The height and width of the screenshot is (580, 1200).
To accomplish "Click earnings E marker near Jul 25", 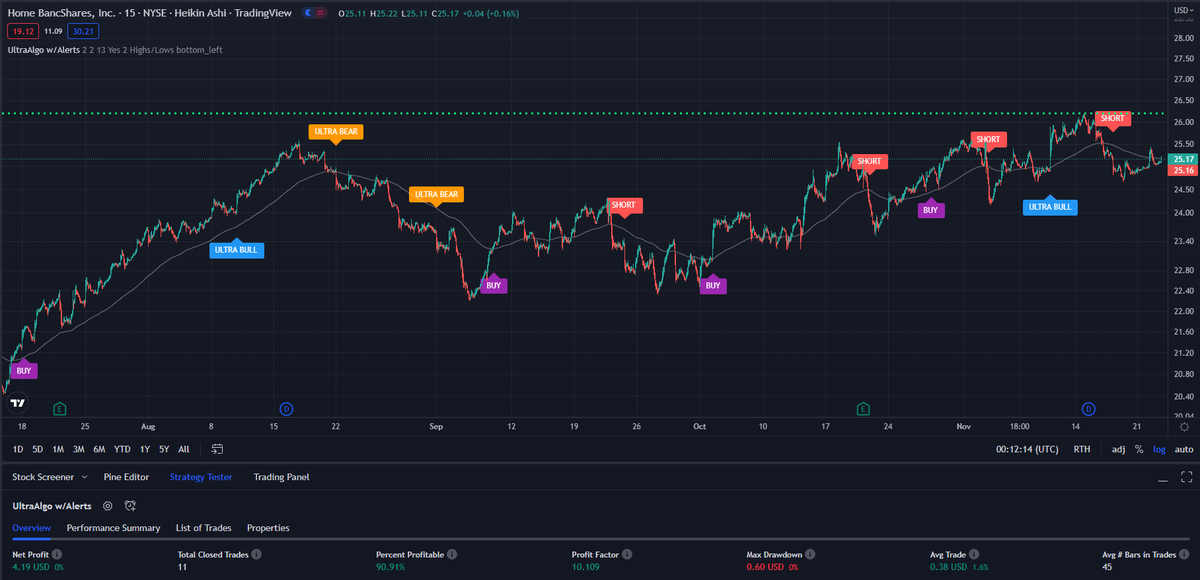I will [60, 408].
